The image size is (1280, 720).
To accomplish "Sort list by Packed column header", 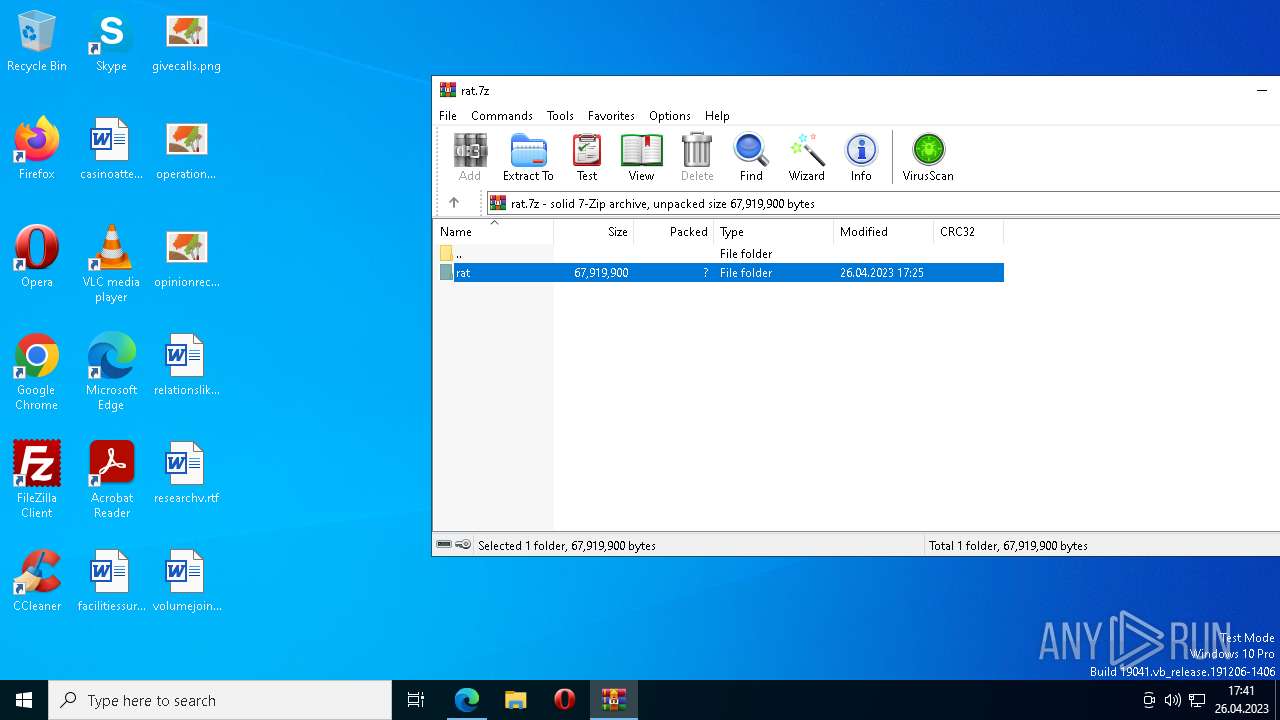I will tap(673, 232).
